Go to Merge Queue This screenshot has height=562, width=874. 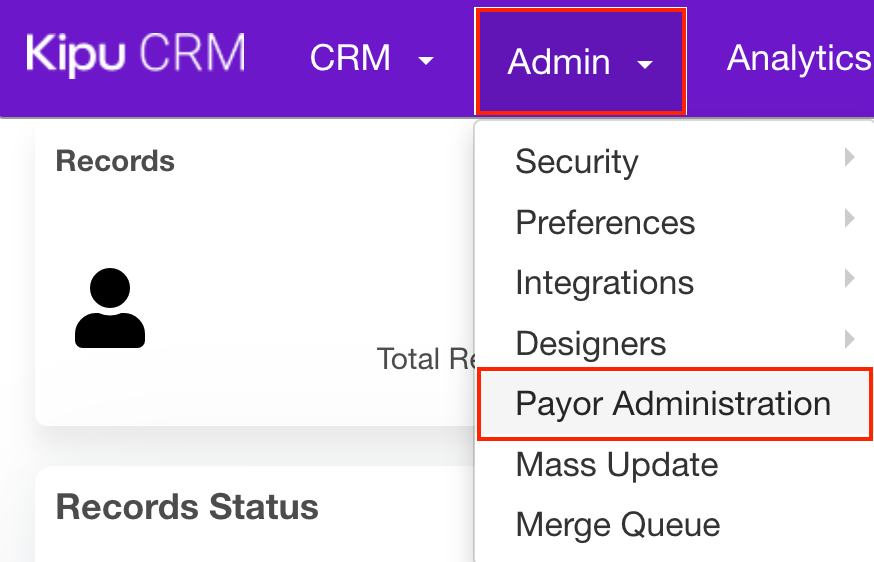coord(617,525)
